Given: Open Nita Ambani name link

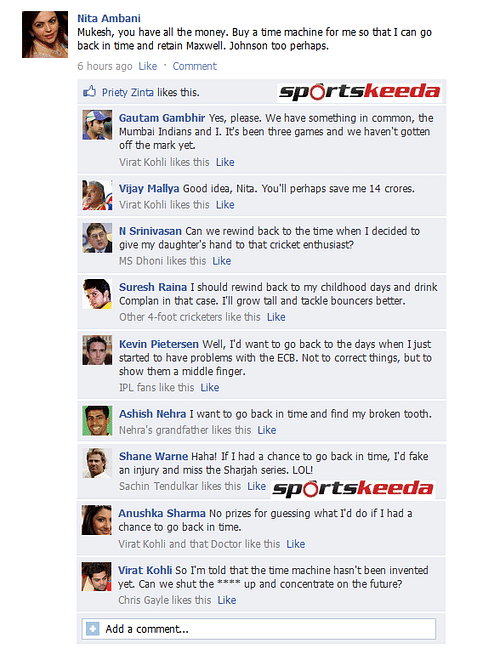Looking at the screenshot, I should [x=109, y=18].
